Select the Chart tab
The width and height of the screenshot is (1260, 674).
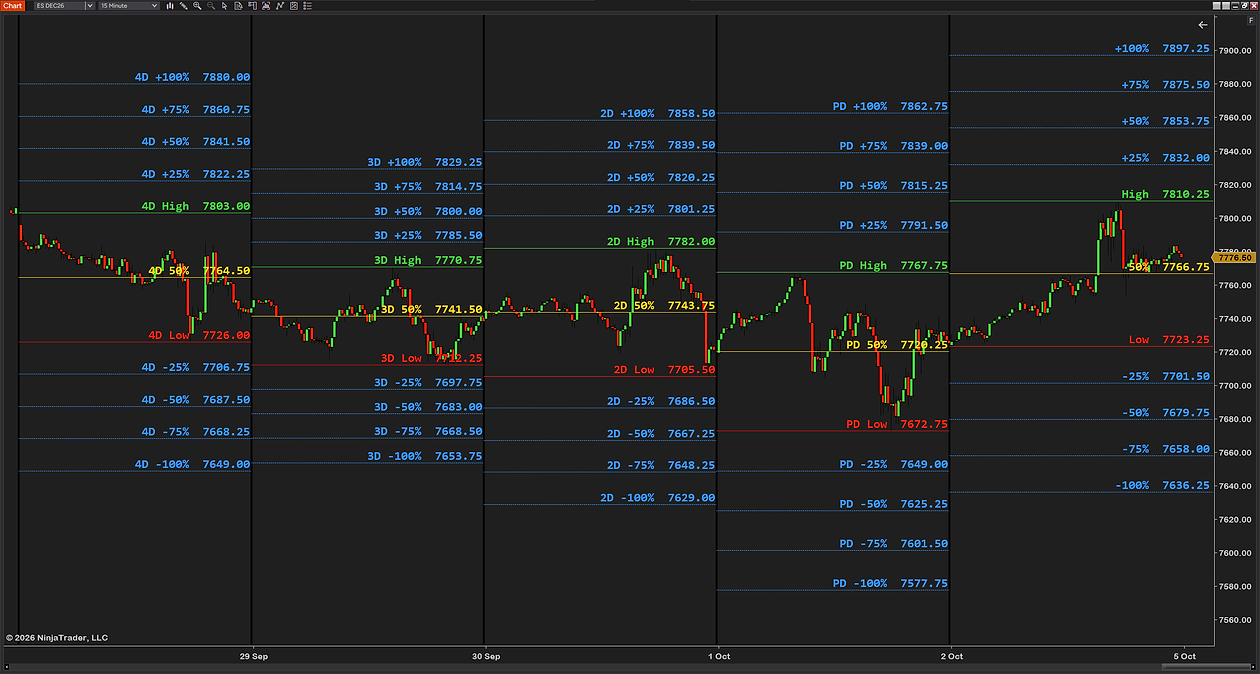[13, 6]
